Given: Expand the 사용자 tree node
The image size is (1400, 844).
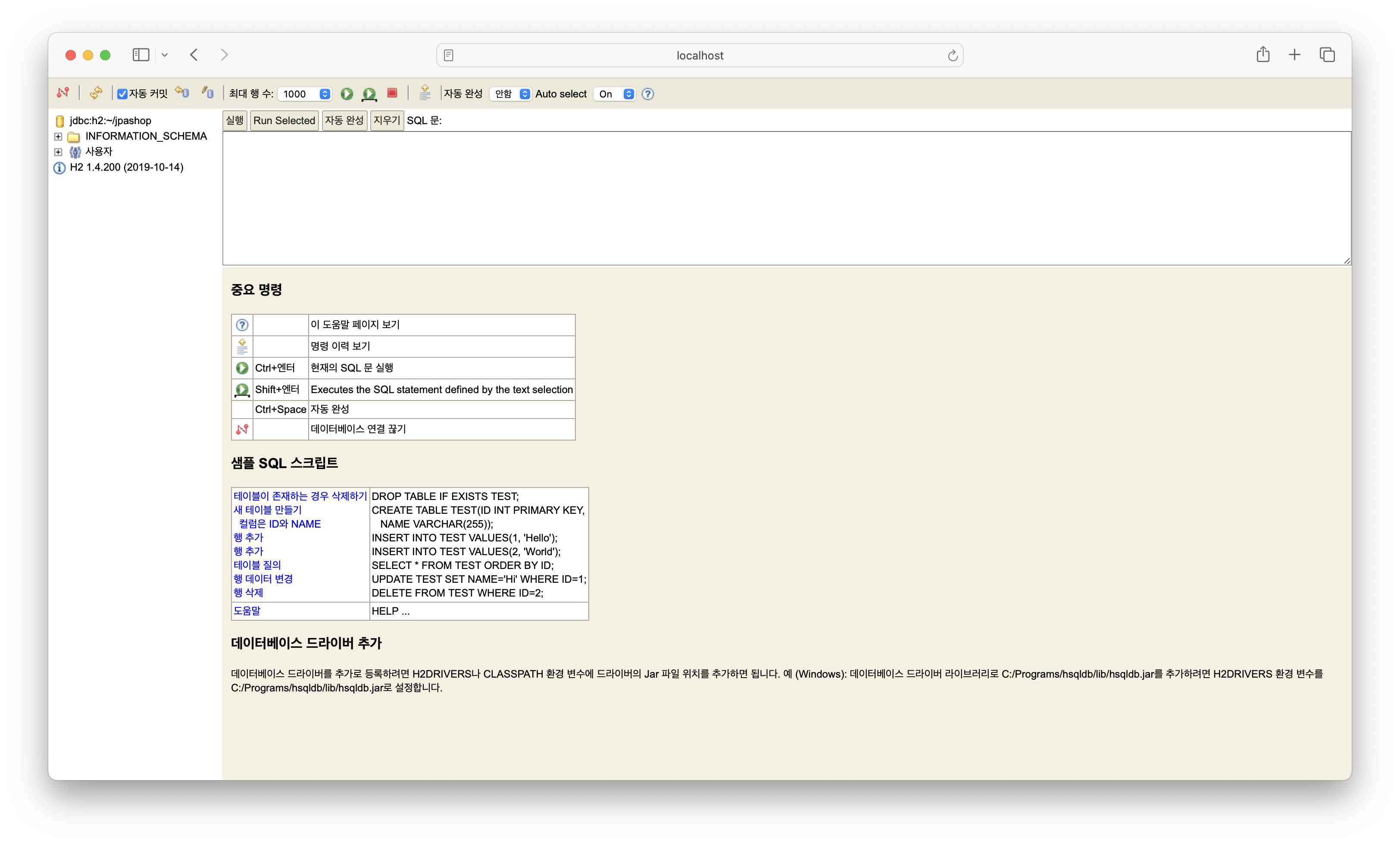Looking at the screenshot, I should point(58,152).
